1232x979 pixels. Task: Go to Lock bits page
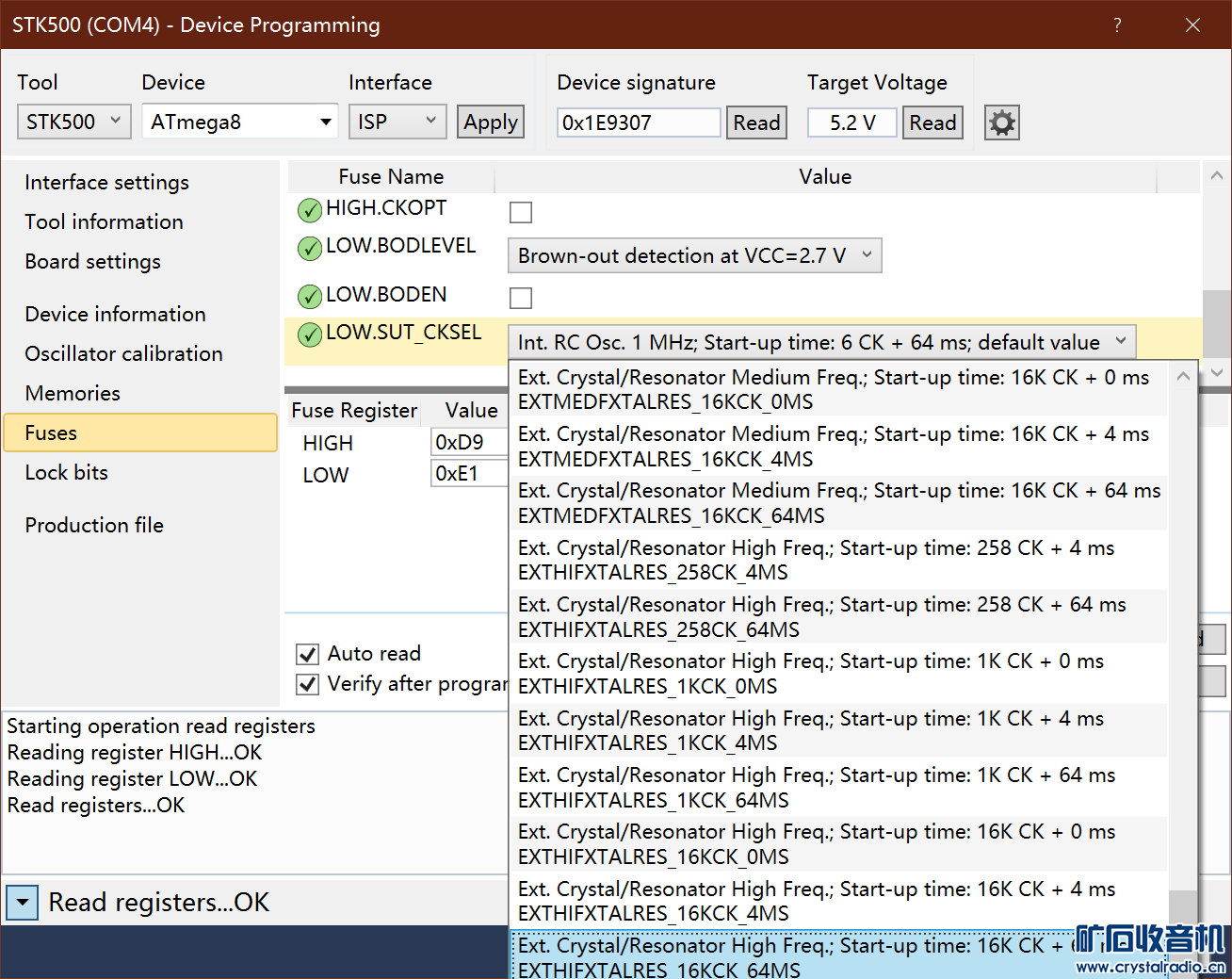point(67,472)
